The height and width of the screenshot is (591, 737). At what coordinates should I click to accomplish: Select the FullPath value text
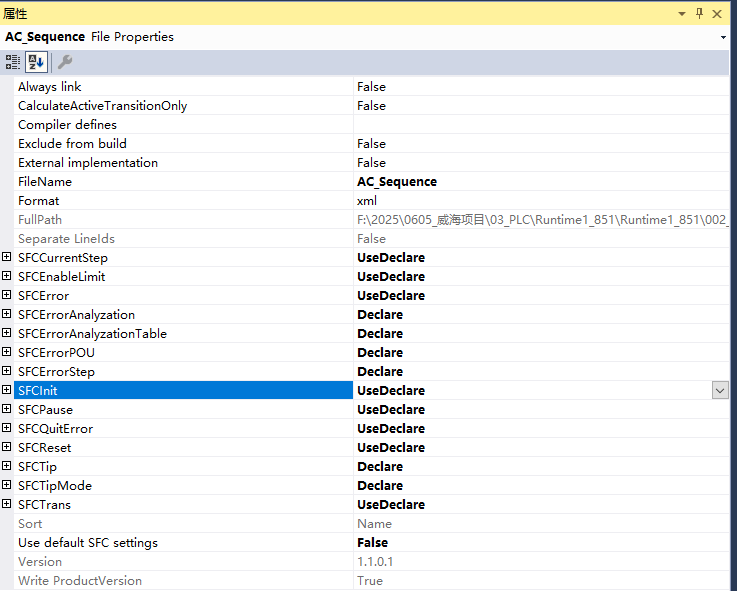[542, 220]
